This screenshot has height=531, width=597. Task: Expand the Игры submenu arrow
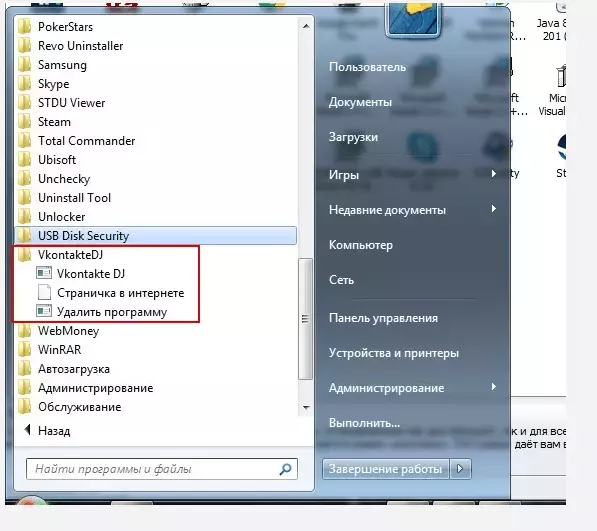[x=494, y=174]
